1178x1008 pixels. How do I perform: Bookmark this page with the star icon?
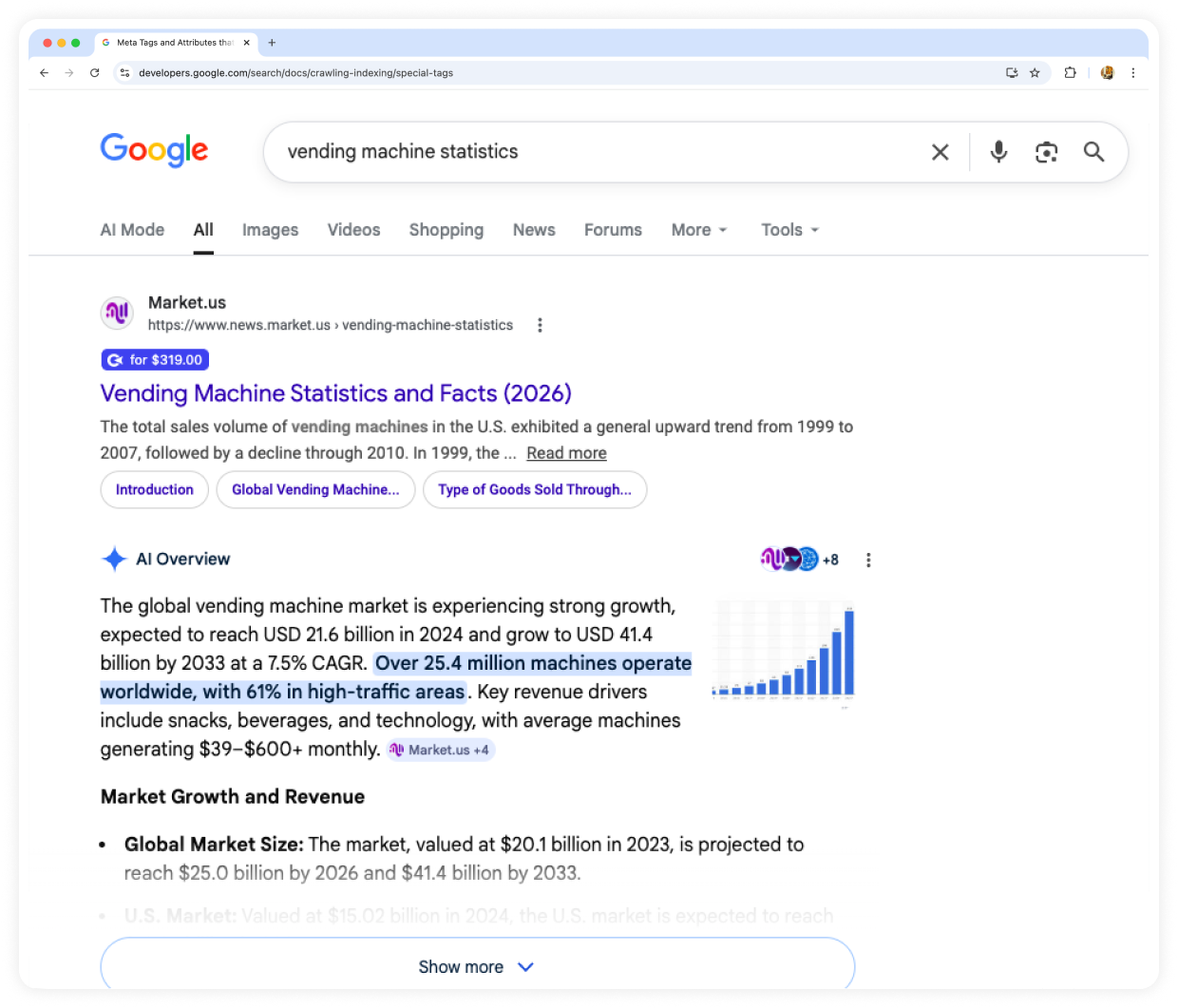pos(1035,73)
